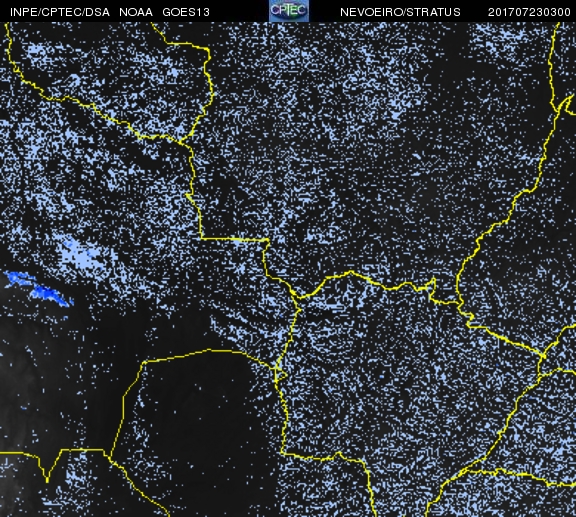
Task: Select the right-angle border corner left of center
Action: click(202, 238)
